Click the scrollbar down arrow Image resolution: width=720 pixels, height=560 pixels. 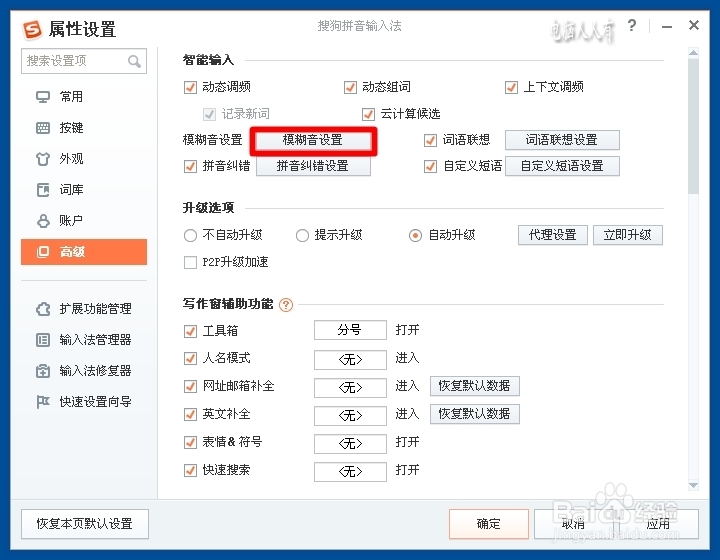pos(693,486)
